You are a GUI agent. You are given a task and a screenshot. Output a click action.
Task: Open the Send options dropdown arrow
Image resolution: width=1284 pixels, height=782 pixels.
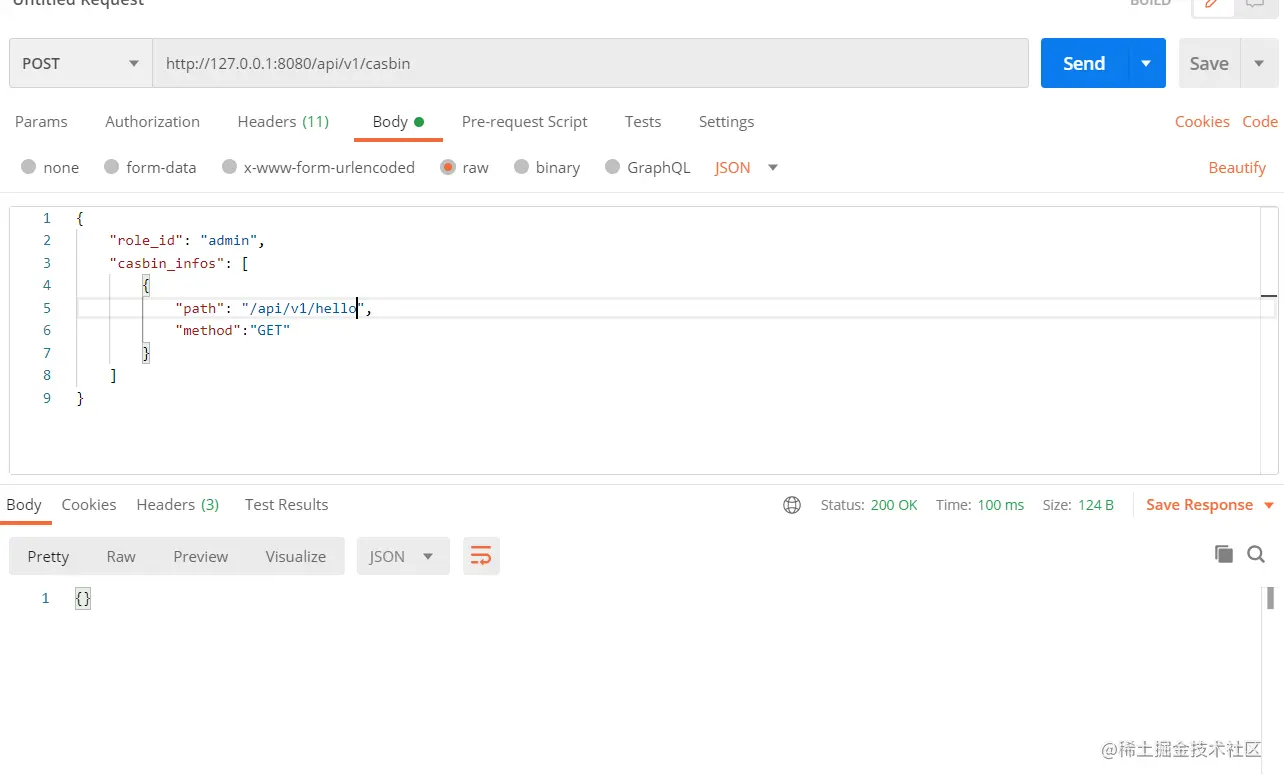click(1147, 63)
